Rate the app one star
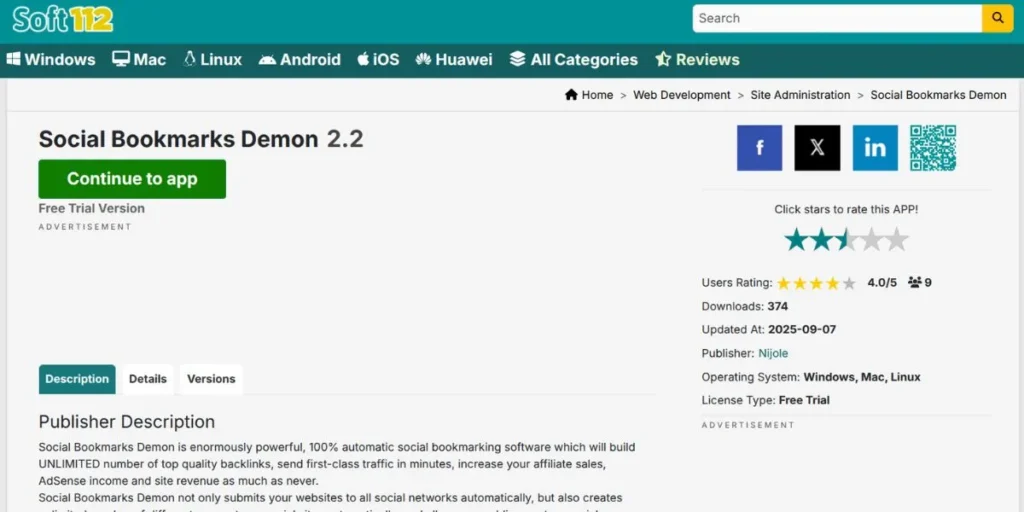Image resolution: width=1024 pixels, height=512 pixels. pyautogui.click(x=796, y=240)
